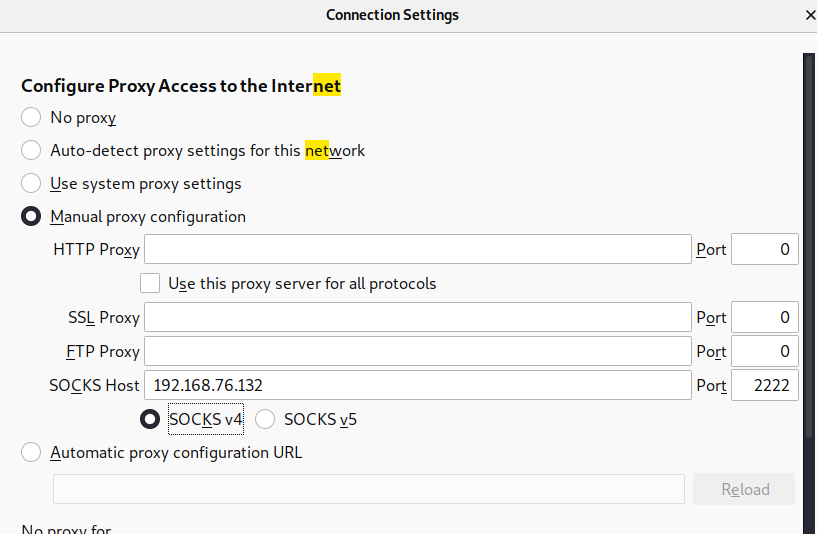This screenshot has width=817, height=534.
Task: Click the SSL Proxy address field
Action: point(418,318)
